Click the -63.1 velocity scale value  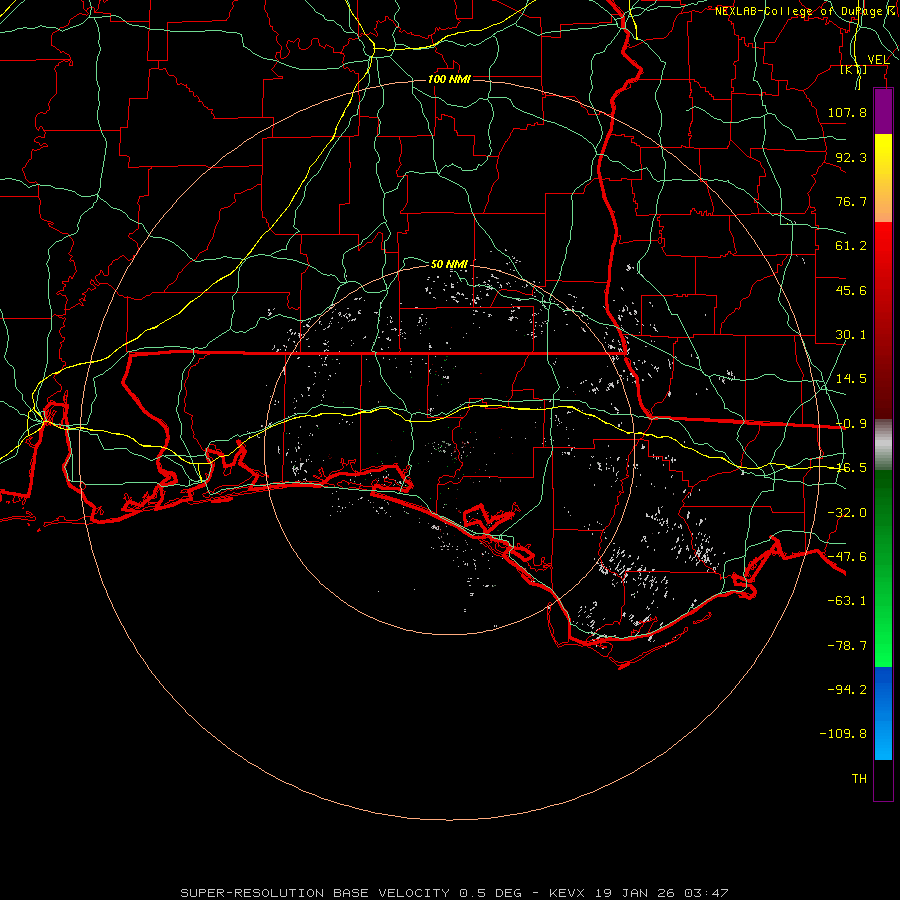click(847, 601)
